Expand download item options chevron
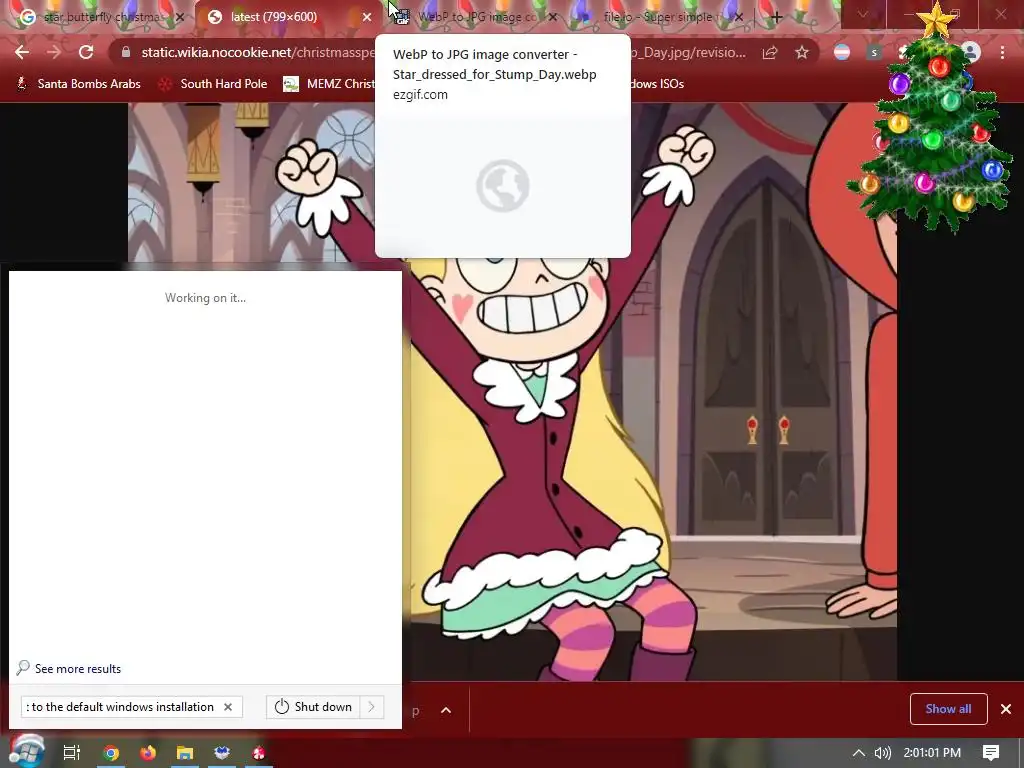 coord(446,710)
